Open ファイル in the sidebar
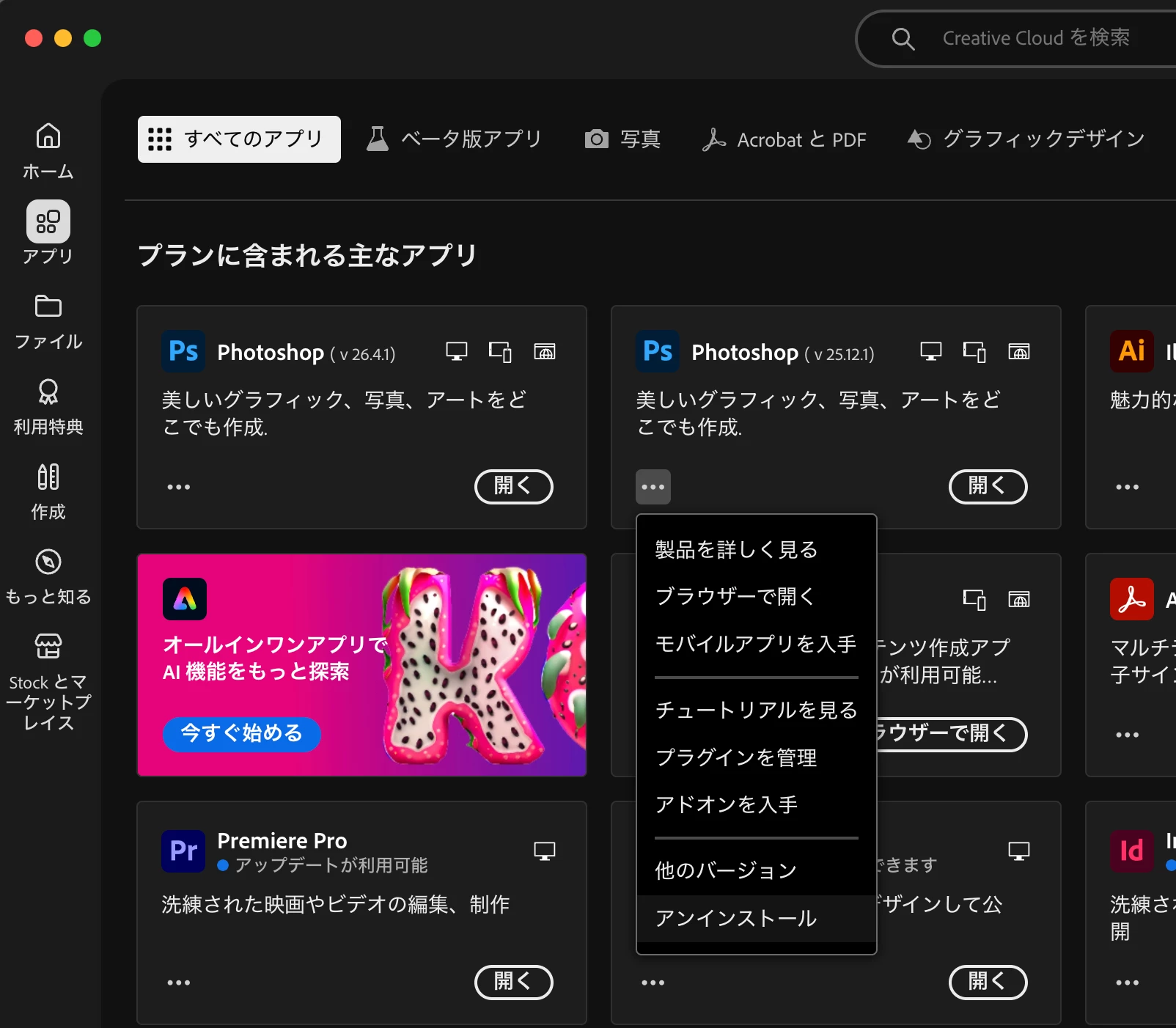This screenshot has width=1176, height=1028. coord(48,323)
